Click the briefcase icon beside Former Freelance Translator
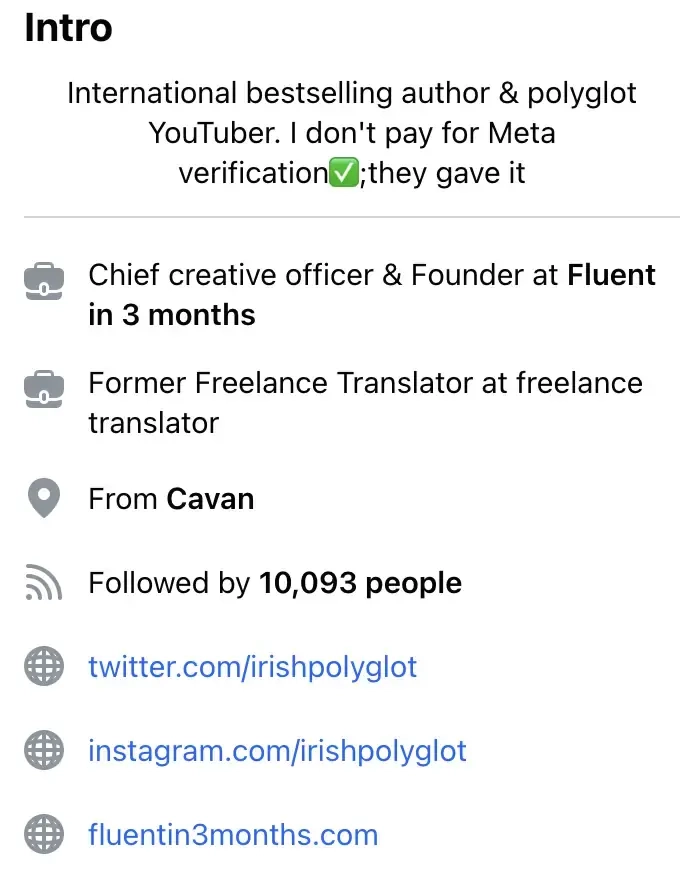Viewport: 698px width, 876px height. tap(44, 389)
